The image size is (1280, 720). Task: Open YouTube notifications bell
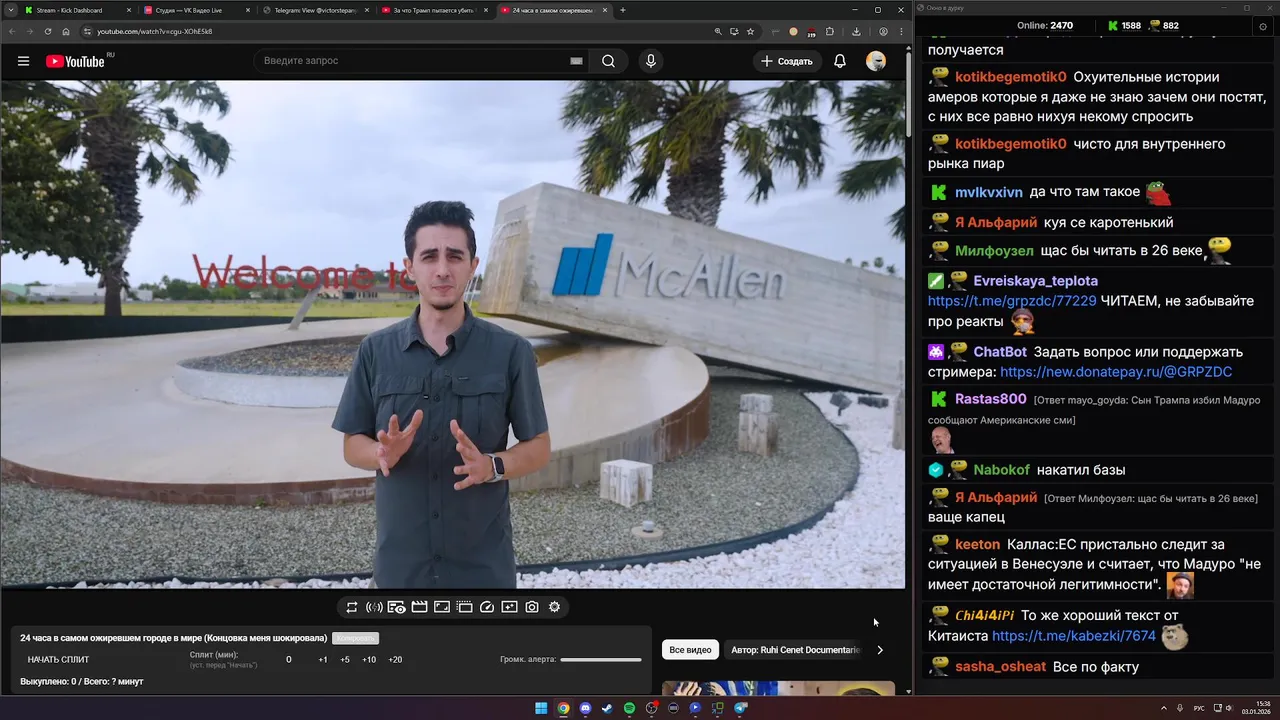(x=840, y=61)
